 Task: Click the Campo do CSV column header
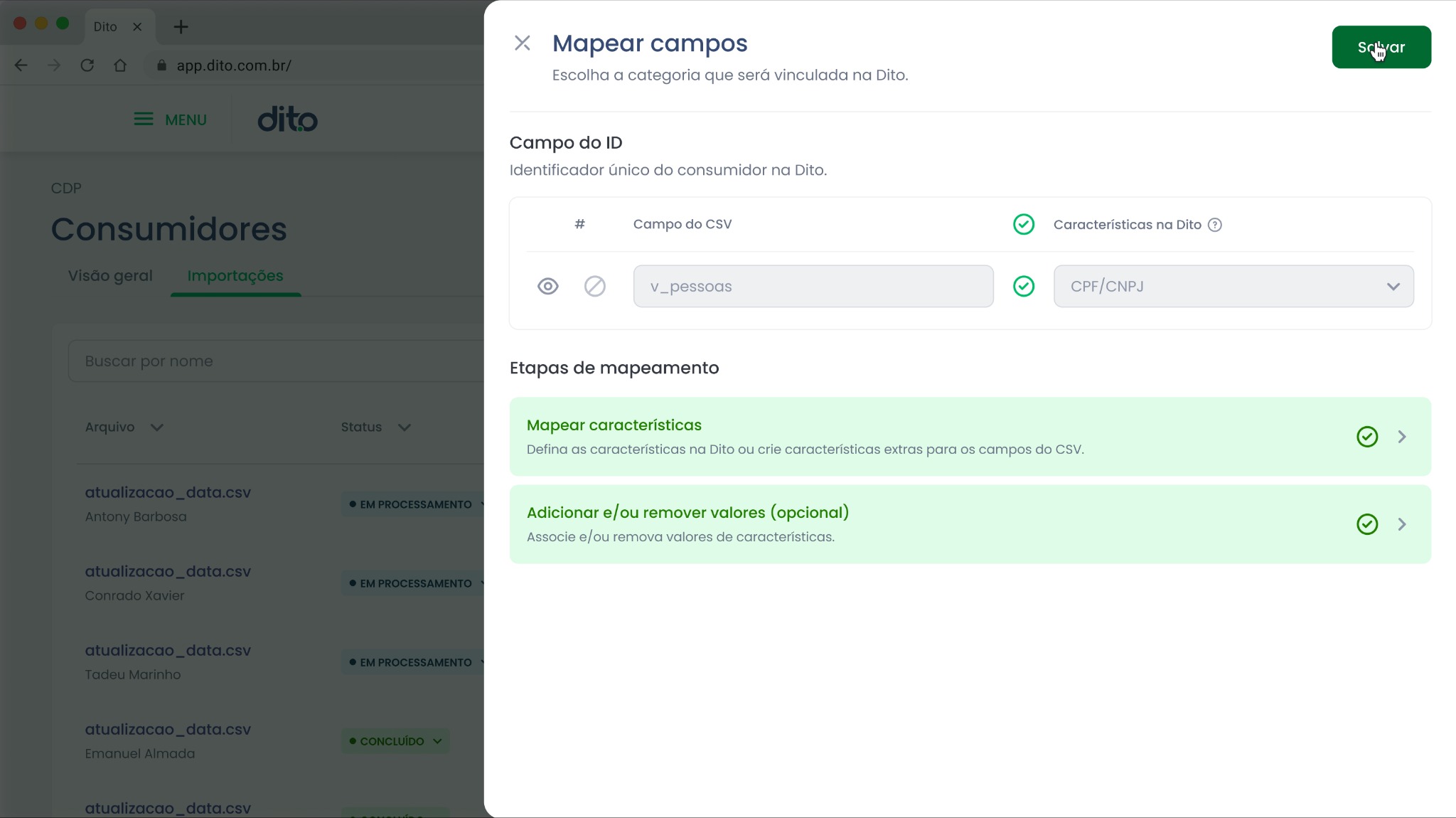click(x=682, y=224)
